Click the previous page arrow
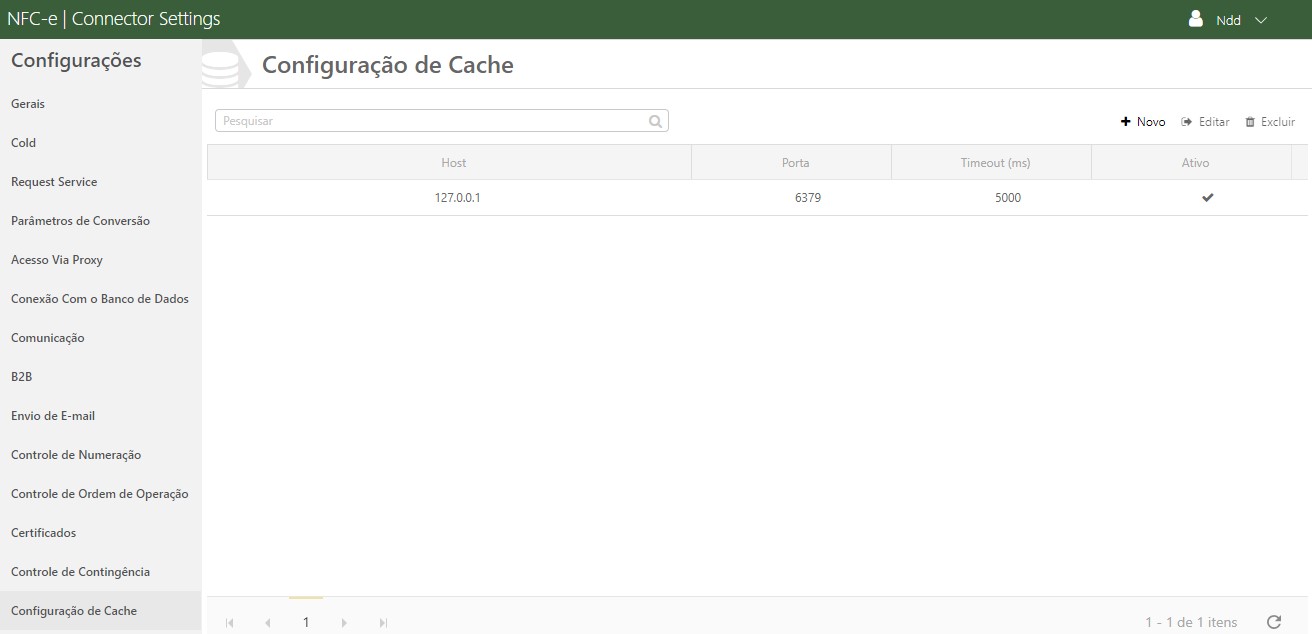The width and height of the screenshot is (1312, 634). (268, 622)
